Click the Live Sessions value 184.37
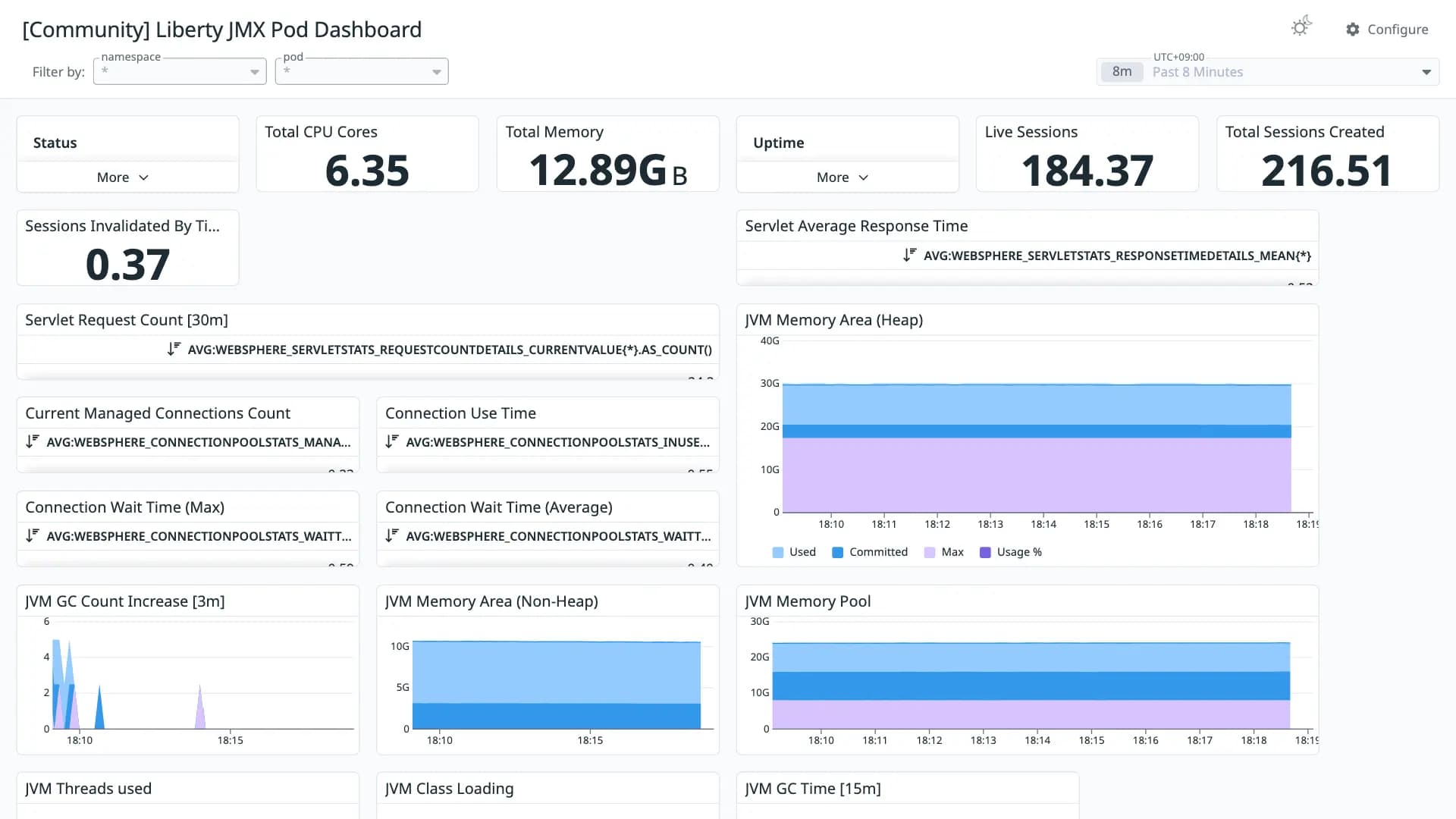Image resolution: width=1456 pixels, height=819 pixels. click(x=1087, y=170)
